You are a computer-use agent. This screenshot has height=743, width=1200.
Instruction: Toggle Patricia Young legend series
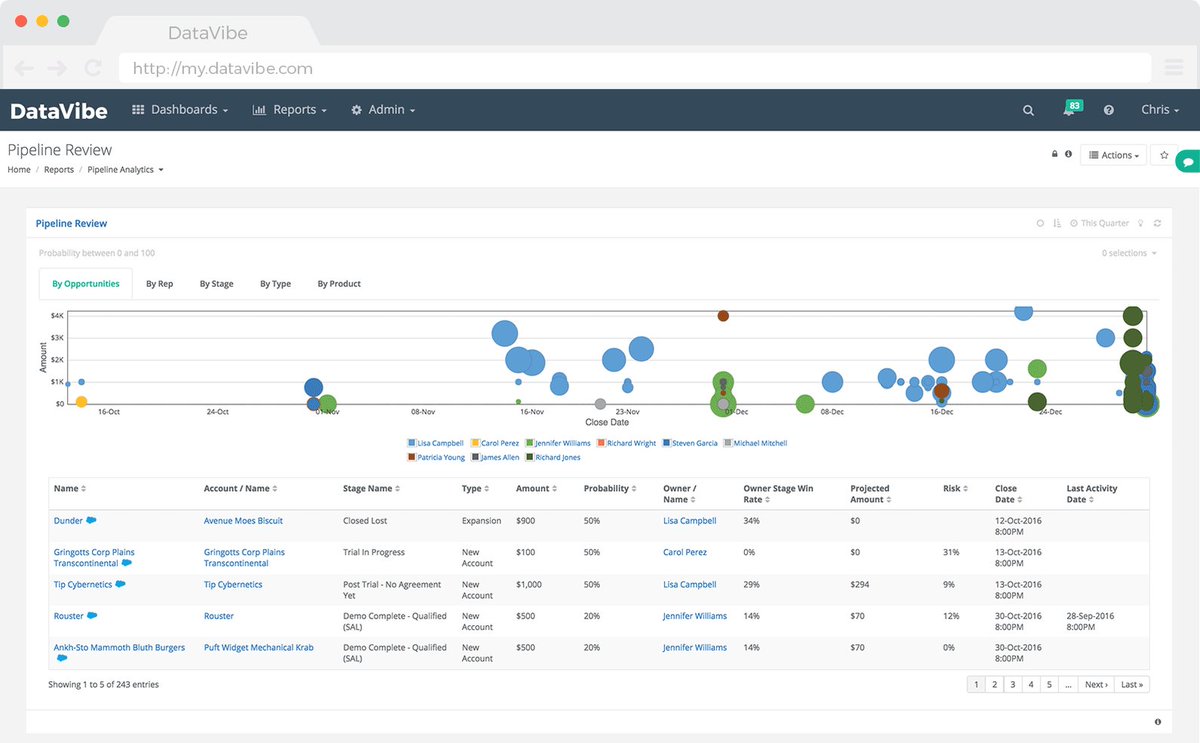(436, 457)
